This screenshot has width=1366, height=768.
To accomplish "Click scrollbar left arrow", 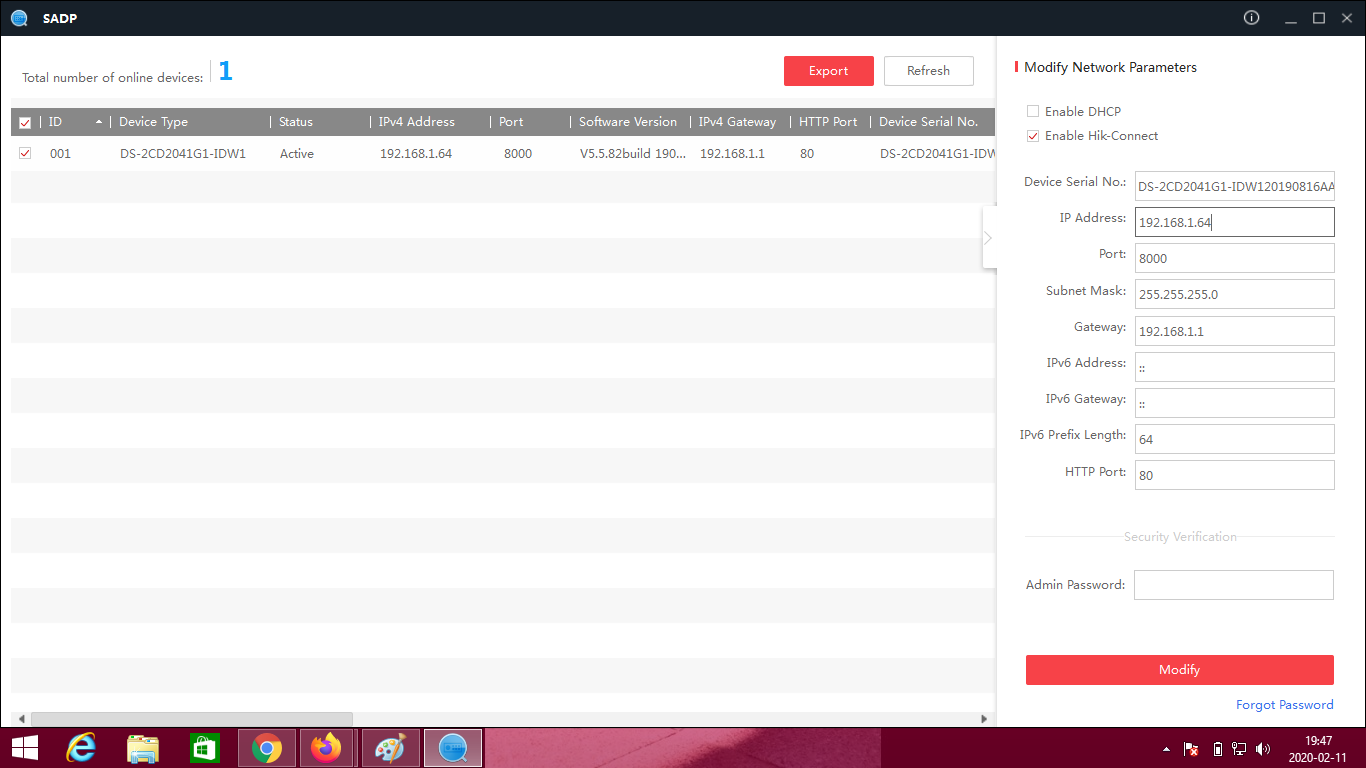I will pyautogui.click(x=21, y=719).
